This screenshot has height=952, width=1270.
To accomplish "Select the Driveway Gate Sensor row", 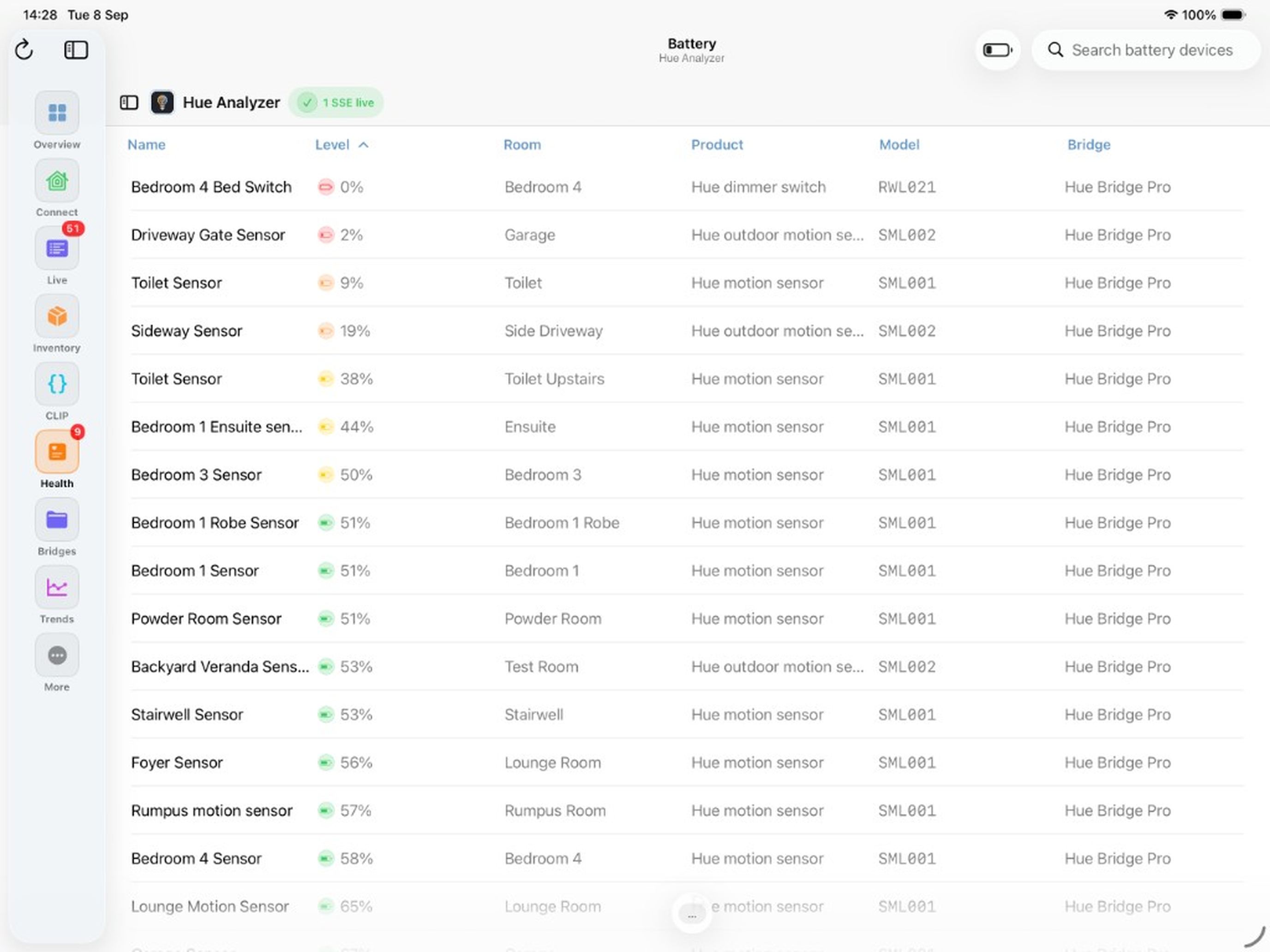I will [x=687, y=235].
